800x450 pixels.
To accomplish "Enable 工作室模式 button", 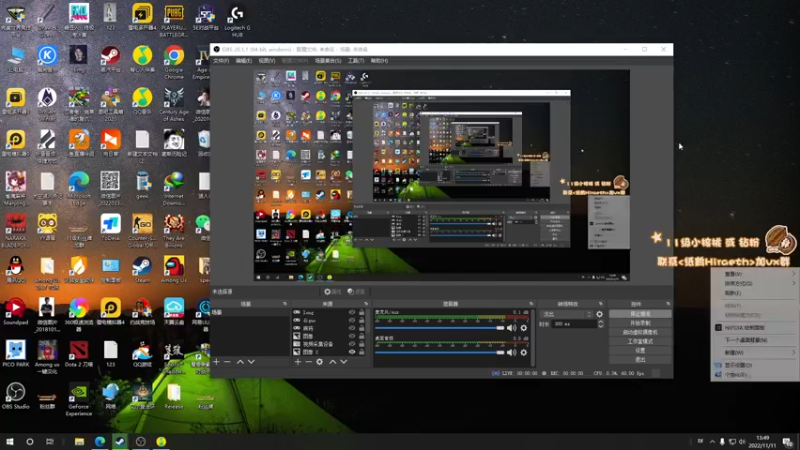I will click(640, 341).
